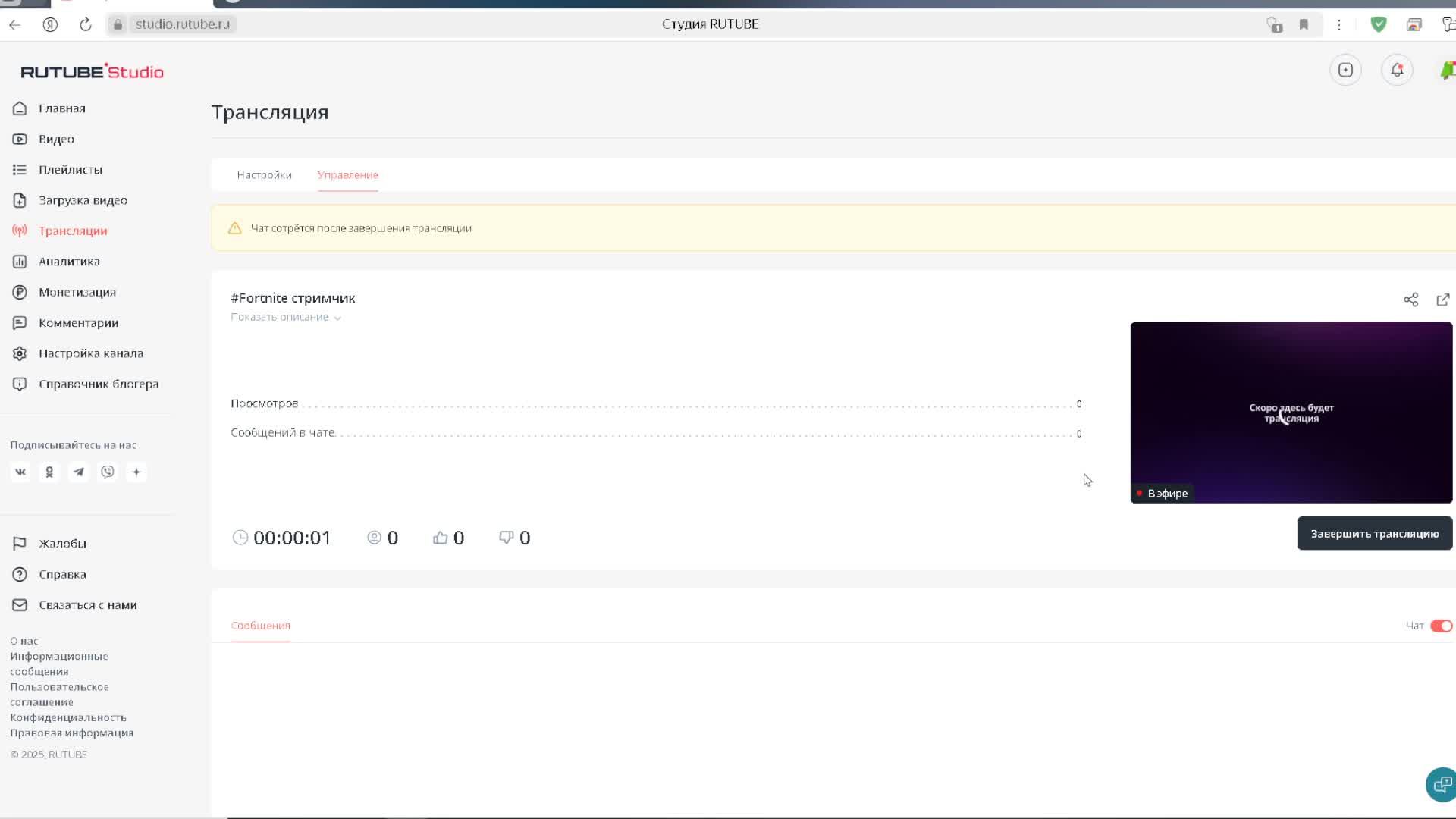The width and height of the screenshot is (1456, 819).
Task: Click browser address bar studio.rutube.ru
Action: click(x=182, y=24)
